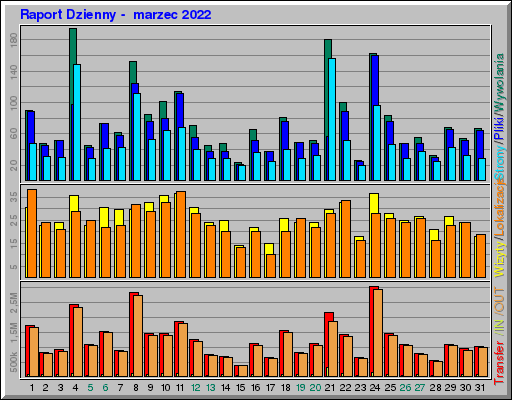
Task: Click the 'OUT' legend label
Action: tap(499, 300)
